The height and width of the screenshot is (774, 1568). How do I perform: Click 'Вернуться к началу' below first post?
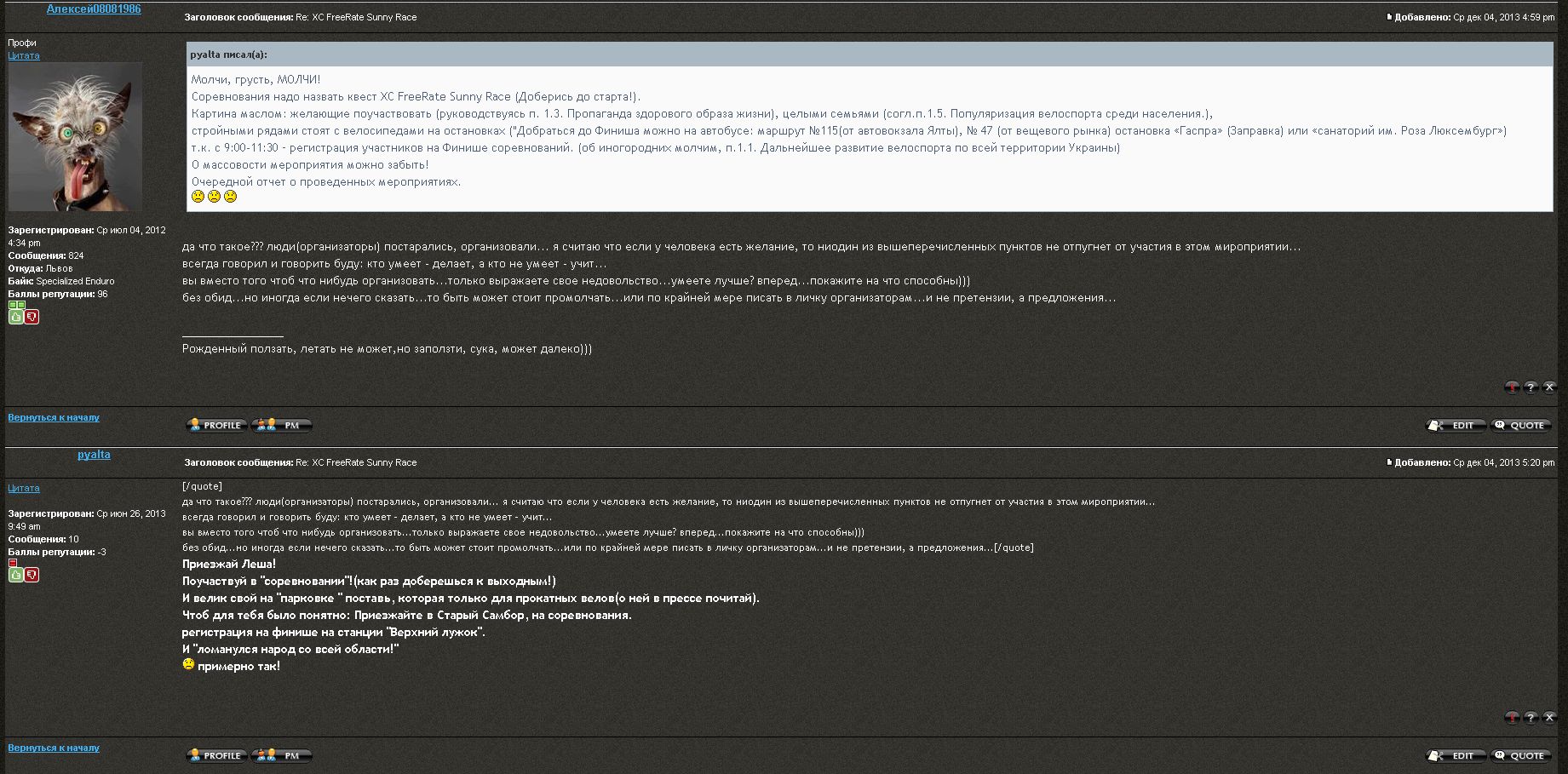pyautogui.click(x=54, y=417)
